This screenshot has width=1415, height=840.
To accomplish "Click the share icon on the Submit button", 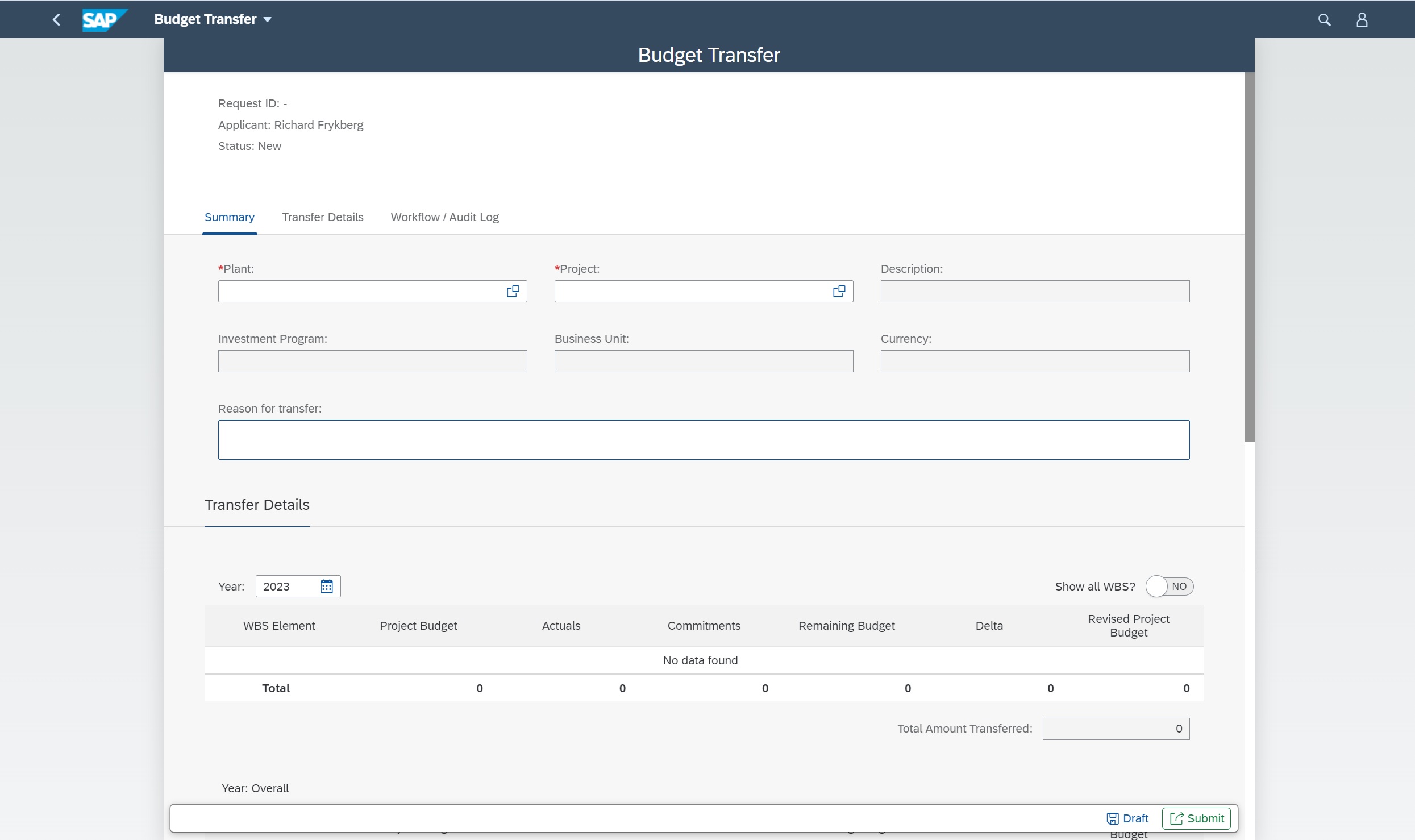I will tap(1178, 818).
